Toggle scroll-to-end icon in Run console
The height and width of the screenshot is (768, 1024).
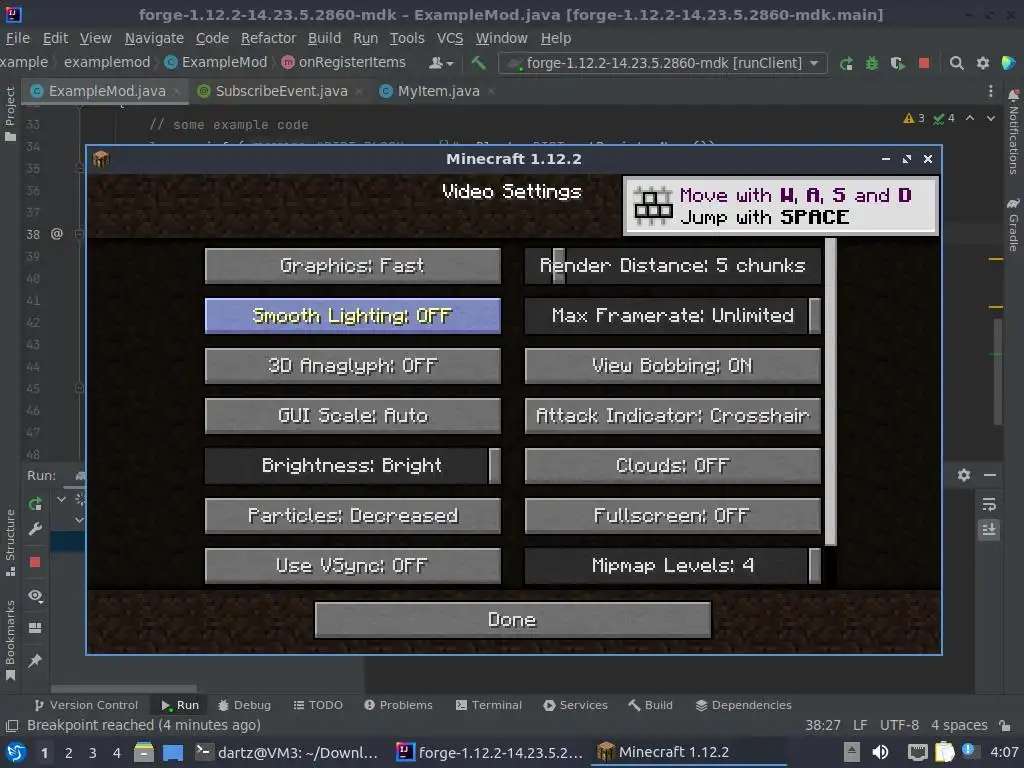coord(989,529)
